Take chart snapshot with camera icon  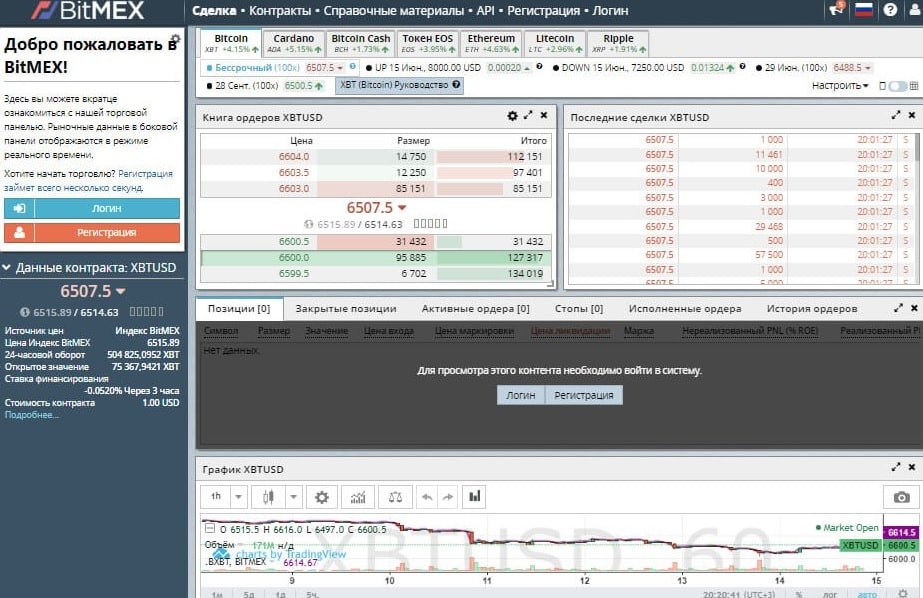[901, 497]
